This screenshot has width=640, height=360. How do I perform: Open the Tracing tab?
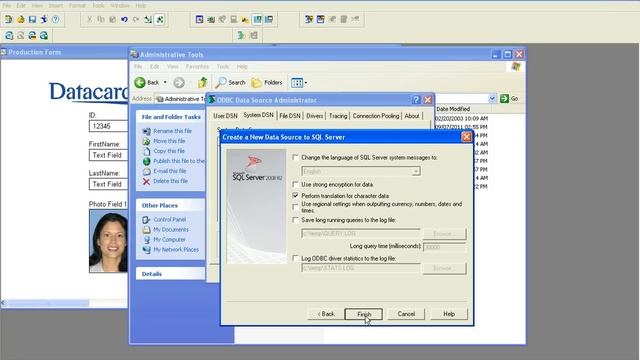(338, 116)
